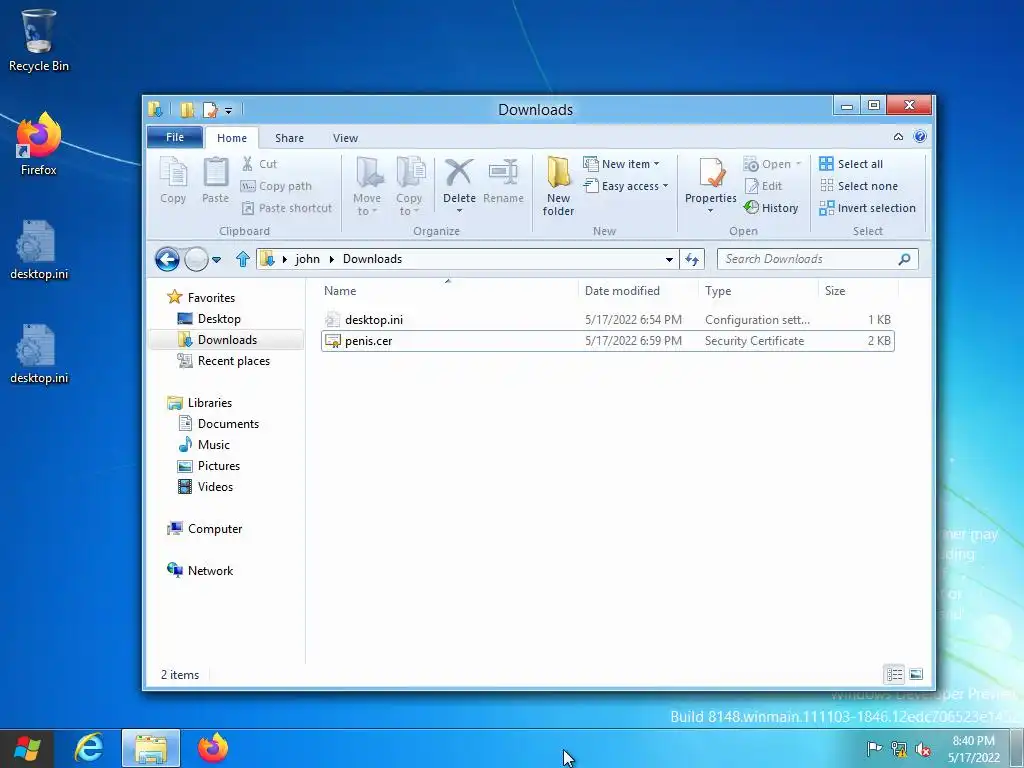Click Invert selection
The image size is (1024, 768).
(x=867, y=208)
